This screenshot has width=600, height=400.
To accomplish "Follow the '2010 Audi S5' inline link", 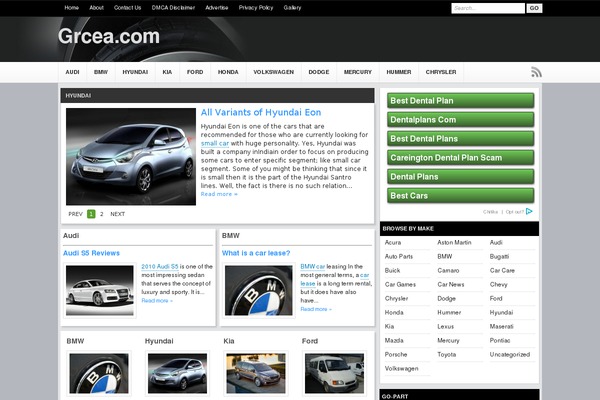I will click(160, 266).
